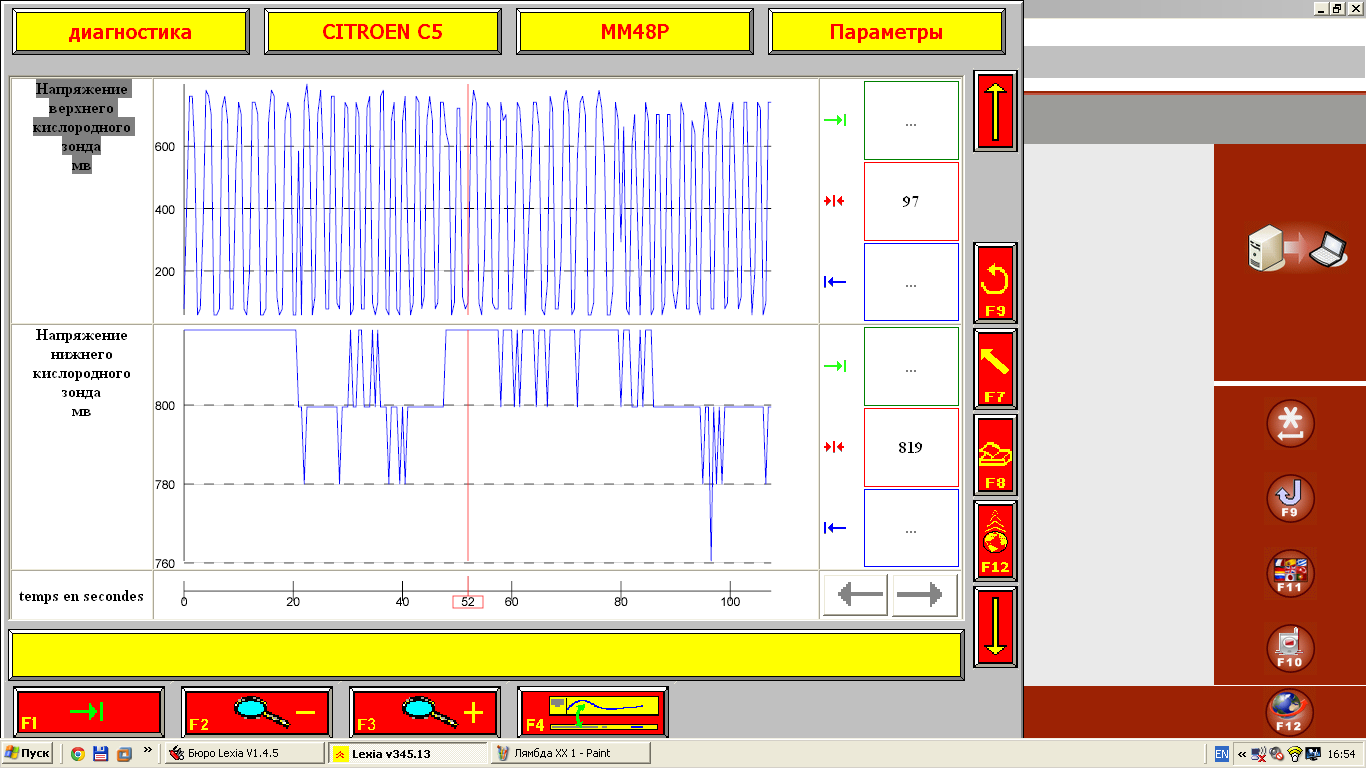Switch to Лямбда XX 1 - Paint taskbar window
Screen dimensions: 1366x768
[570, 753]
